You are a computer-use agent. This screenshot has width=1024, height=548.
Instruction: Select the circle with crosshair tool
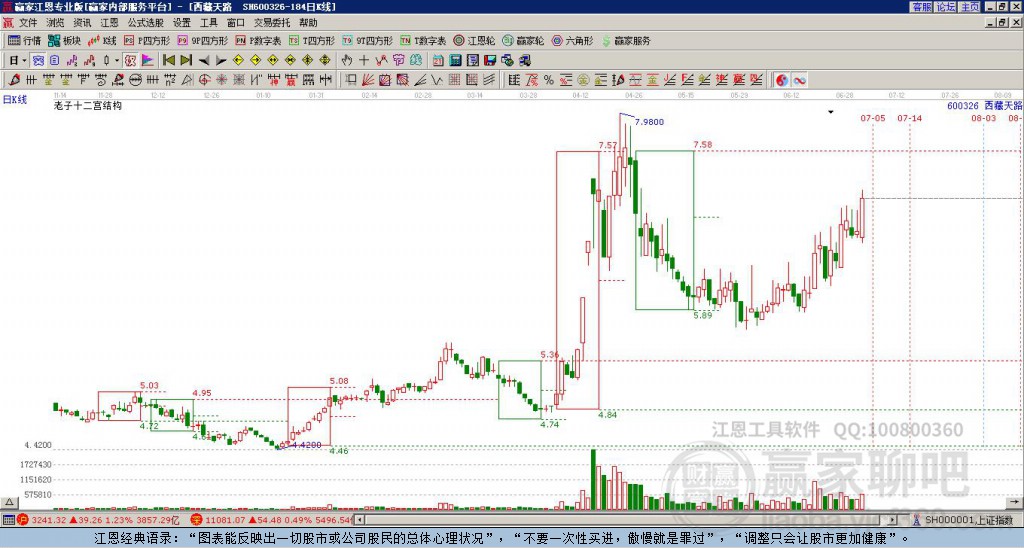(x=204, y=80)
